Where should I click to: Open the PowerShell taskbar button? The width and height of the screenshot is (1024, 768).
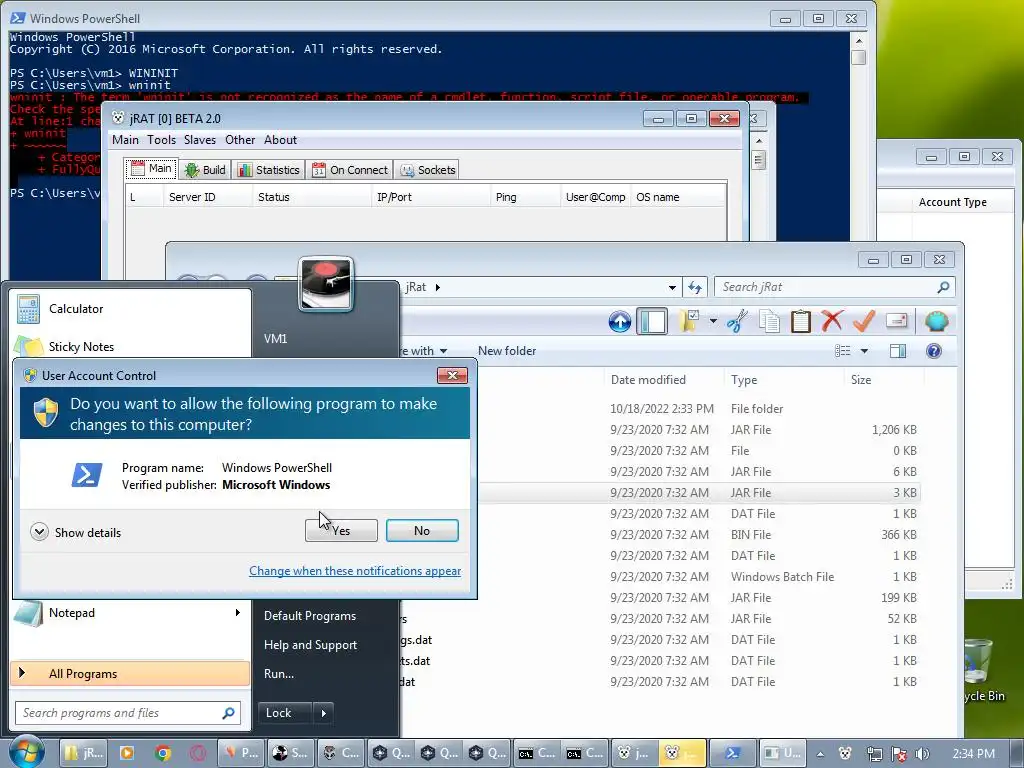732,753
